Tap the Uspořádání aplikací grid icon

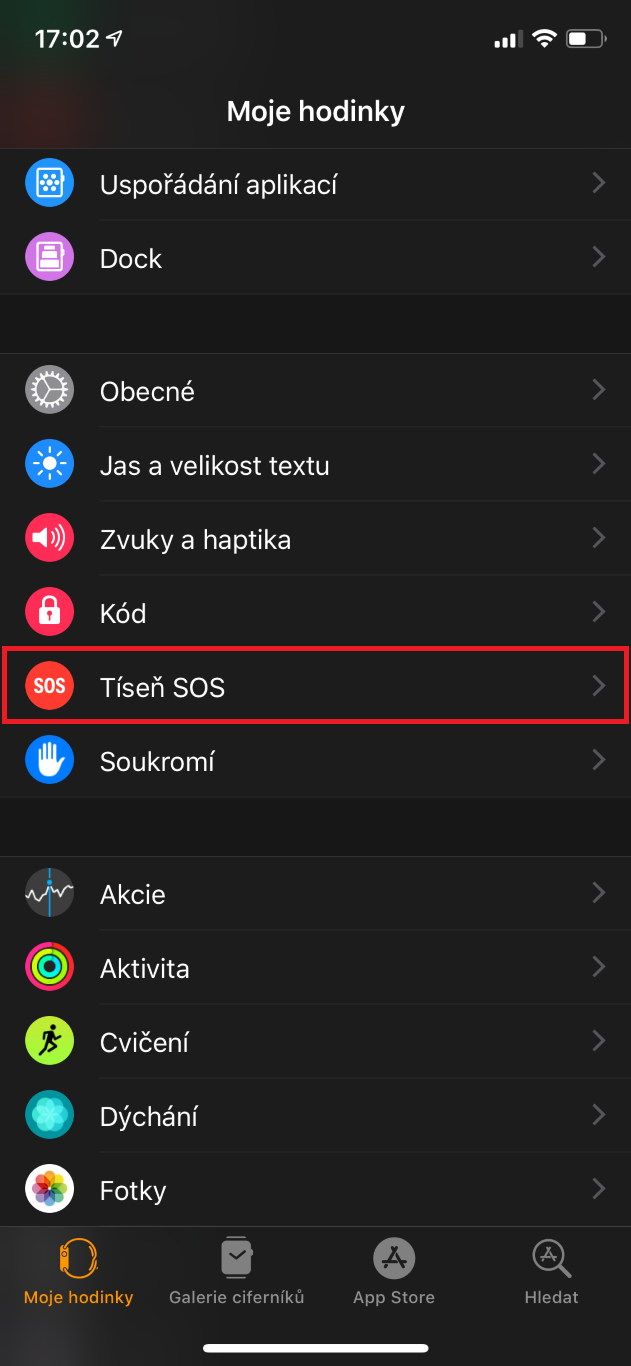(49, 184)
